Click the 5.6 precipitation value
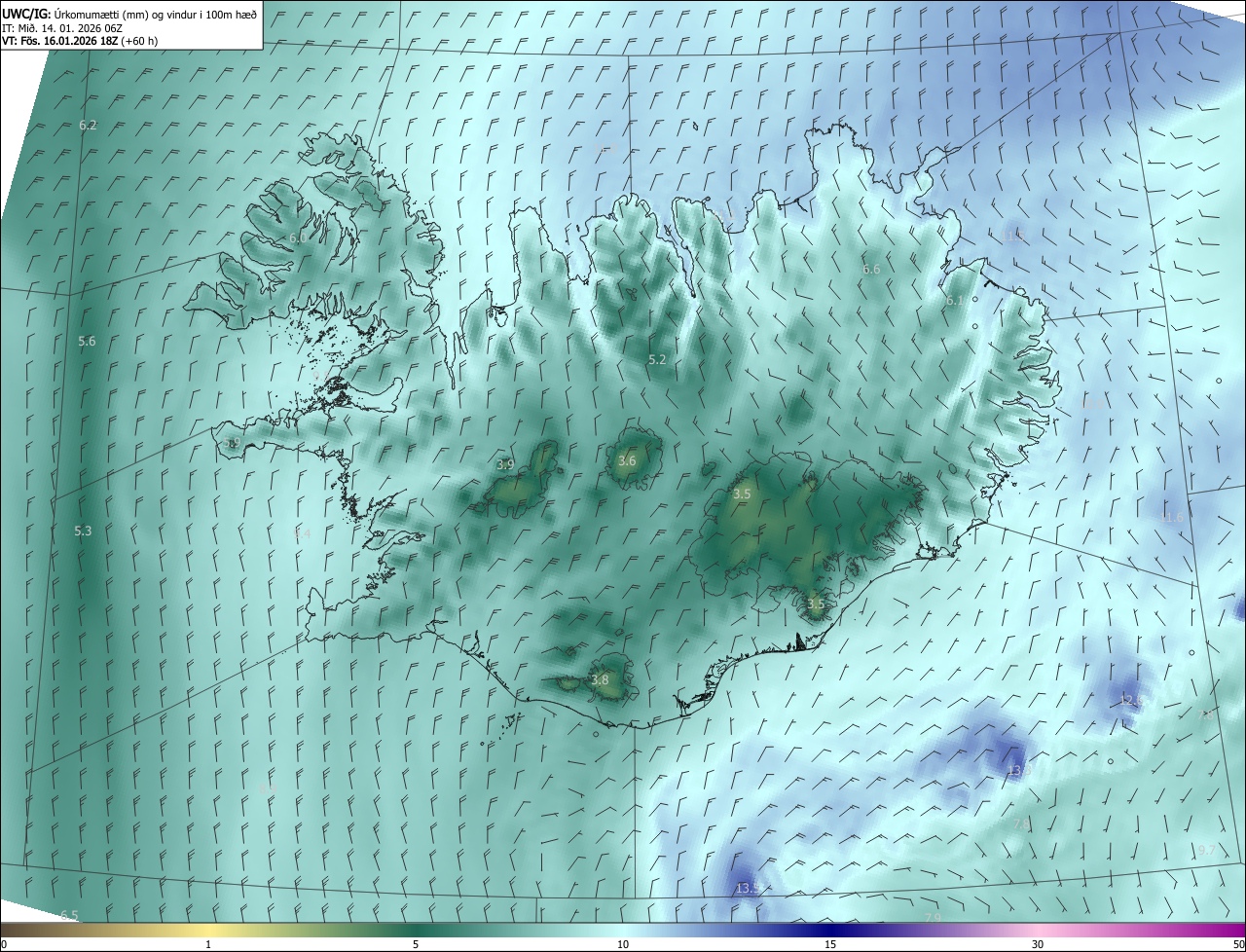This screenshot has width=1246, height=952. [x=87, y=342]
